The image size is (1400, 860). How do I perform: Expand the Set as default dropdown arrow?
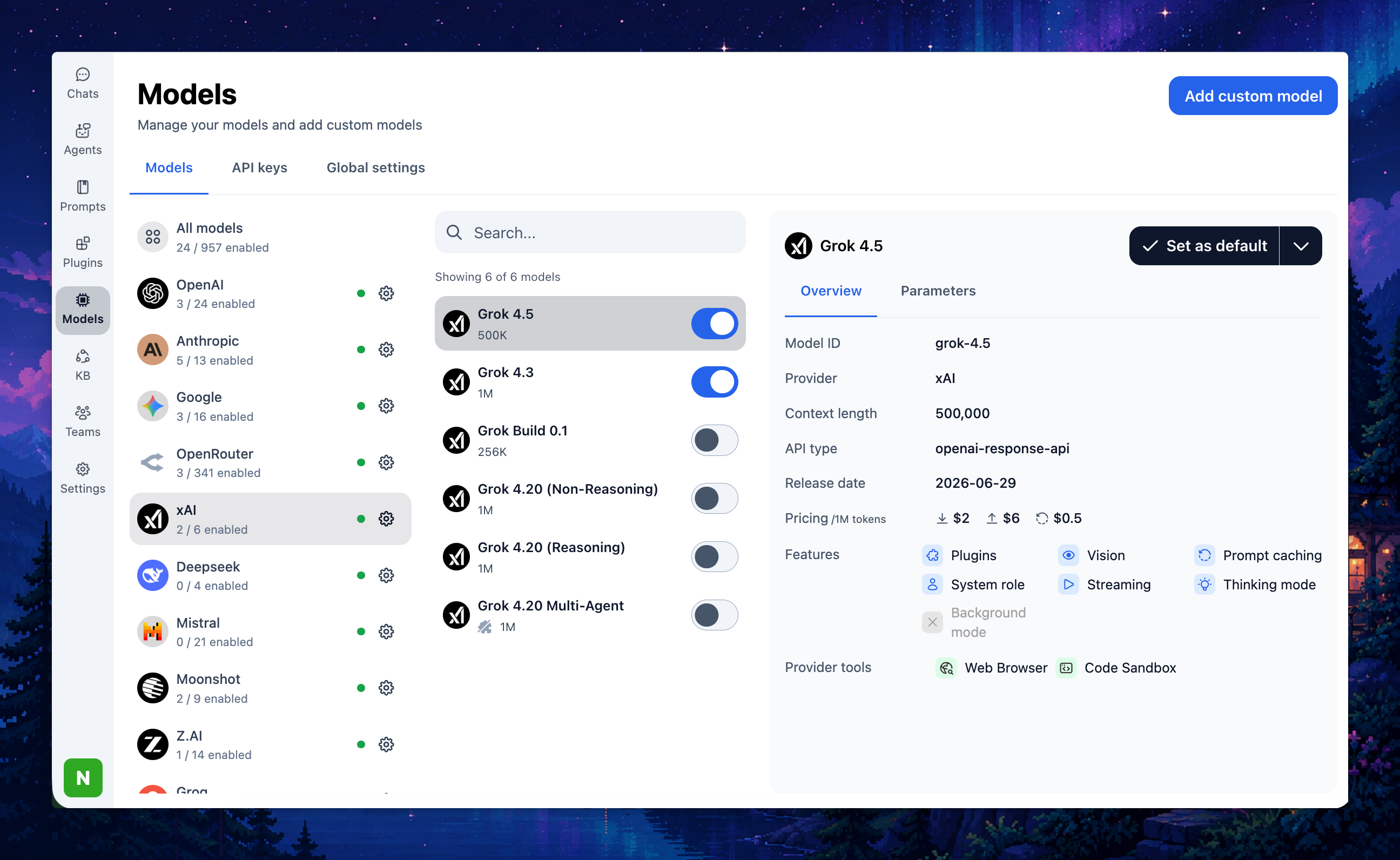pyautogui.click(x=1301, y=246)
